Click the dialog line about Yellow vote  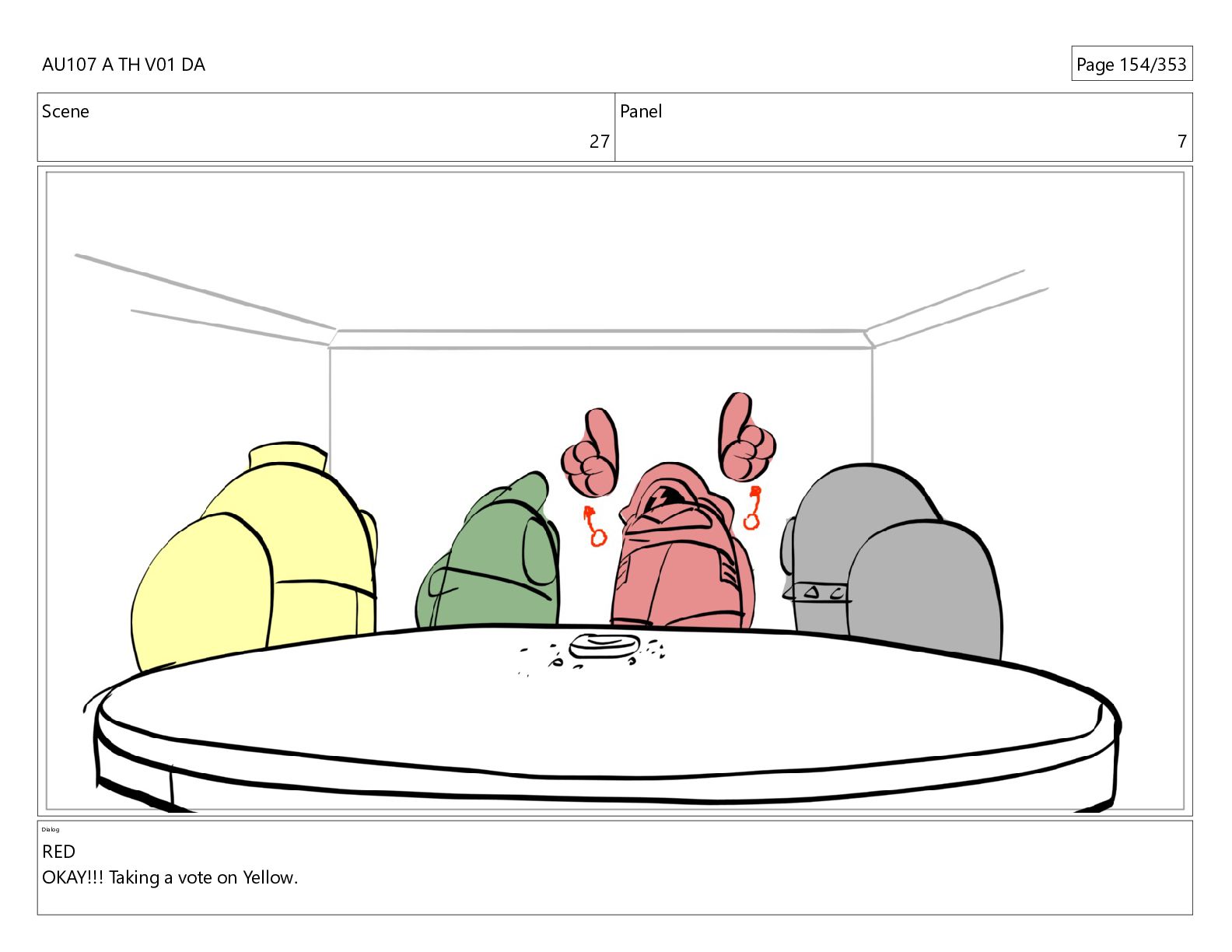170,877
